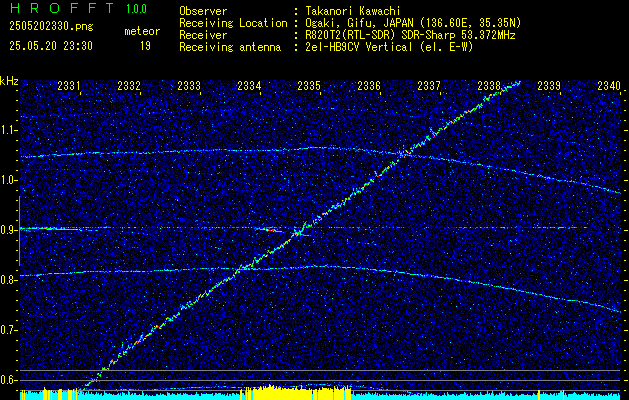Select the filename 2505202330.png

(51, 26)
